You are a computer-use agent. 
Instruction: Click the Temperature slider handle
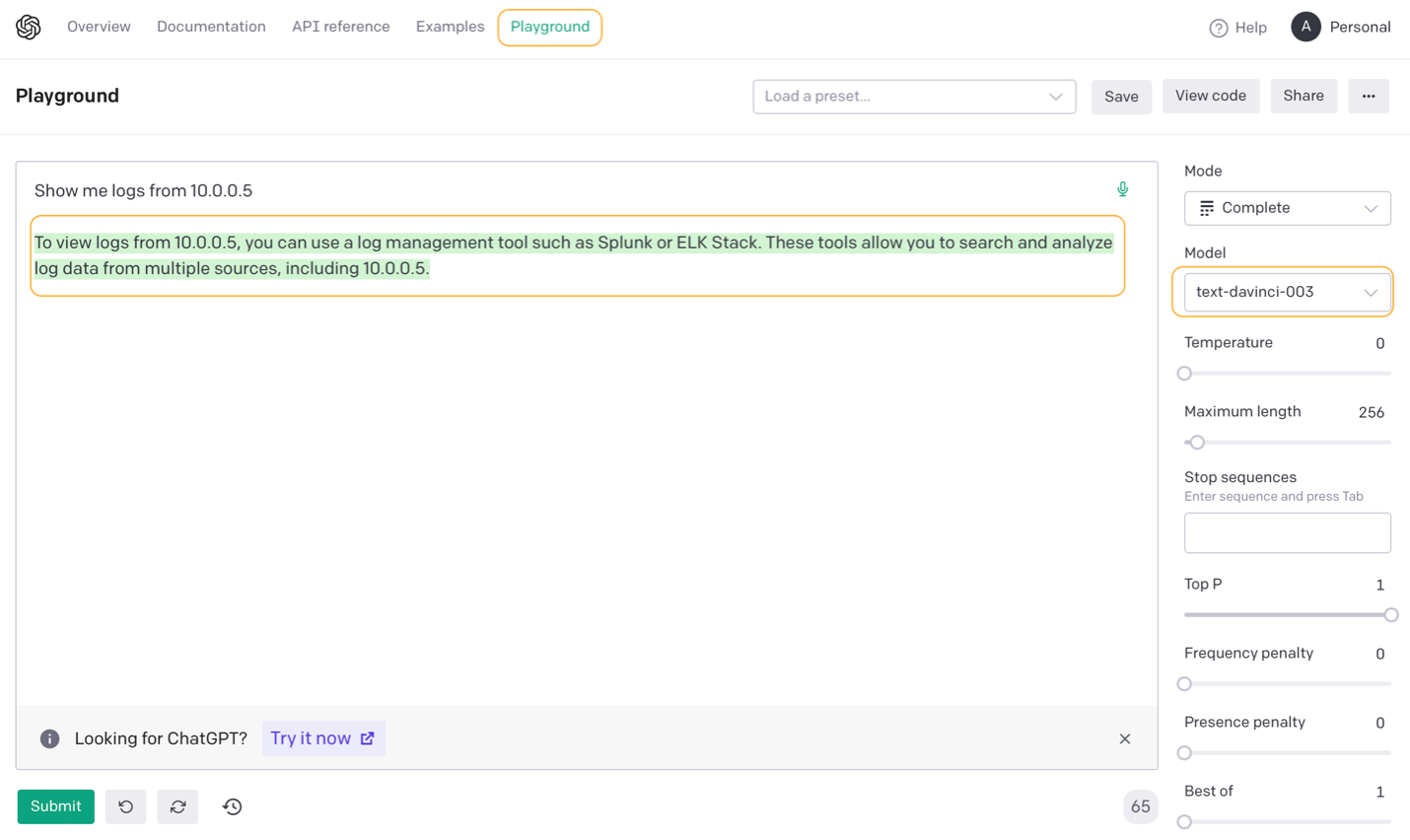tap(1184, 374)
